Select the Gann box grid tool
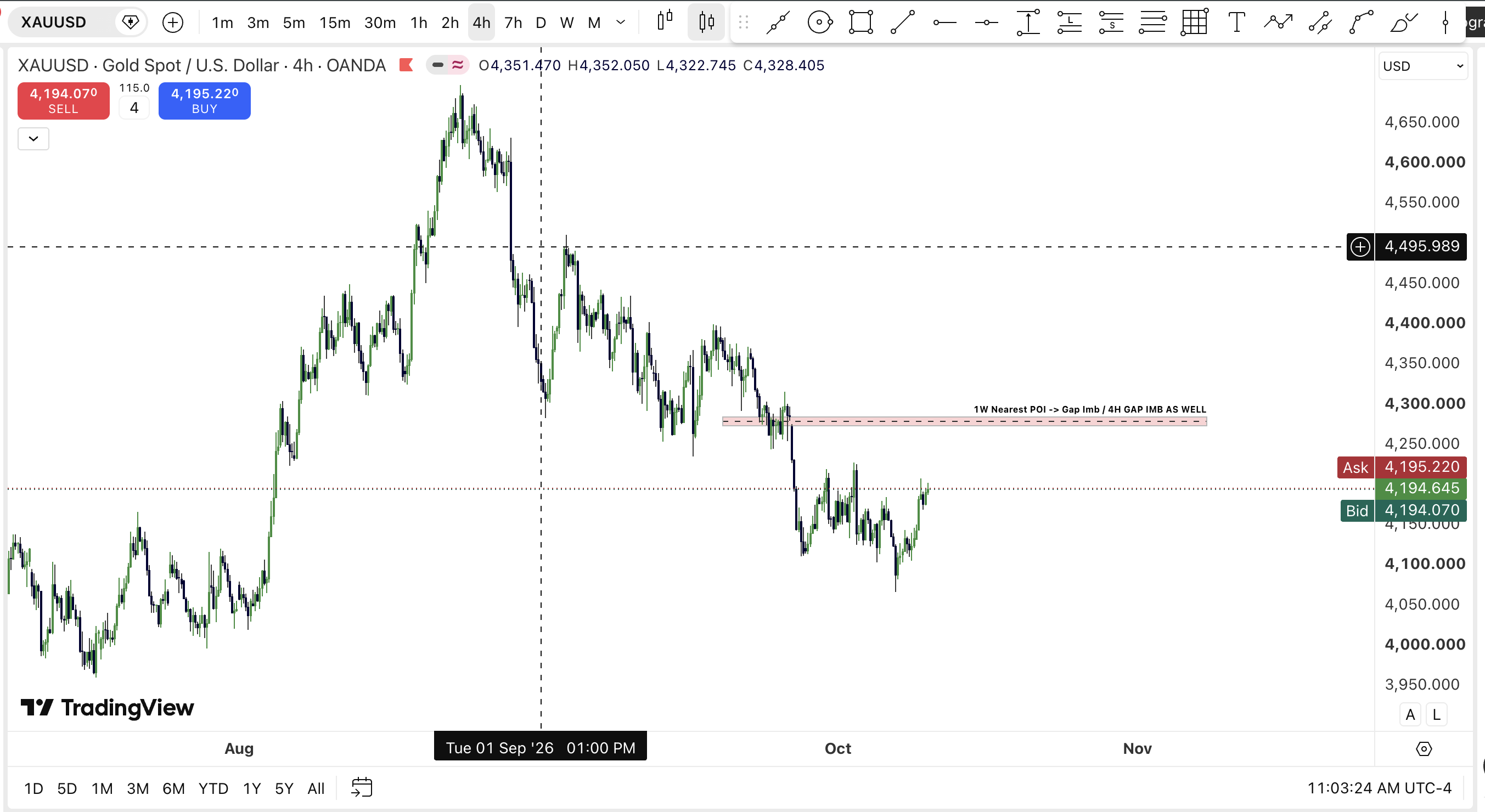This screenshot has width=1485, height=812. pos(1194,22)
